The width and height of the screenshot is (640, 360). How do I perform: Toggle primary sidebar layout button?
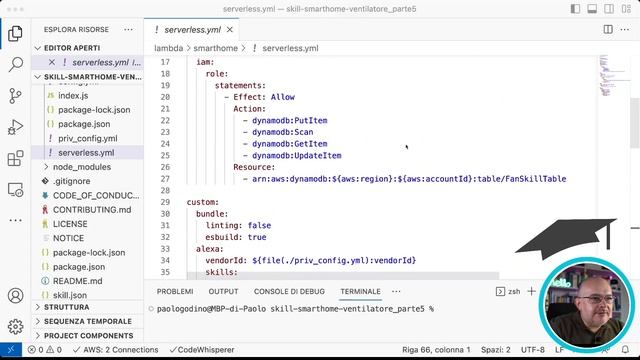coord(575,9)
